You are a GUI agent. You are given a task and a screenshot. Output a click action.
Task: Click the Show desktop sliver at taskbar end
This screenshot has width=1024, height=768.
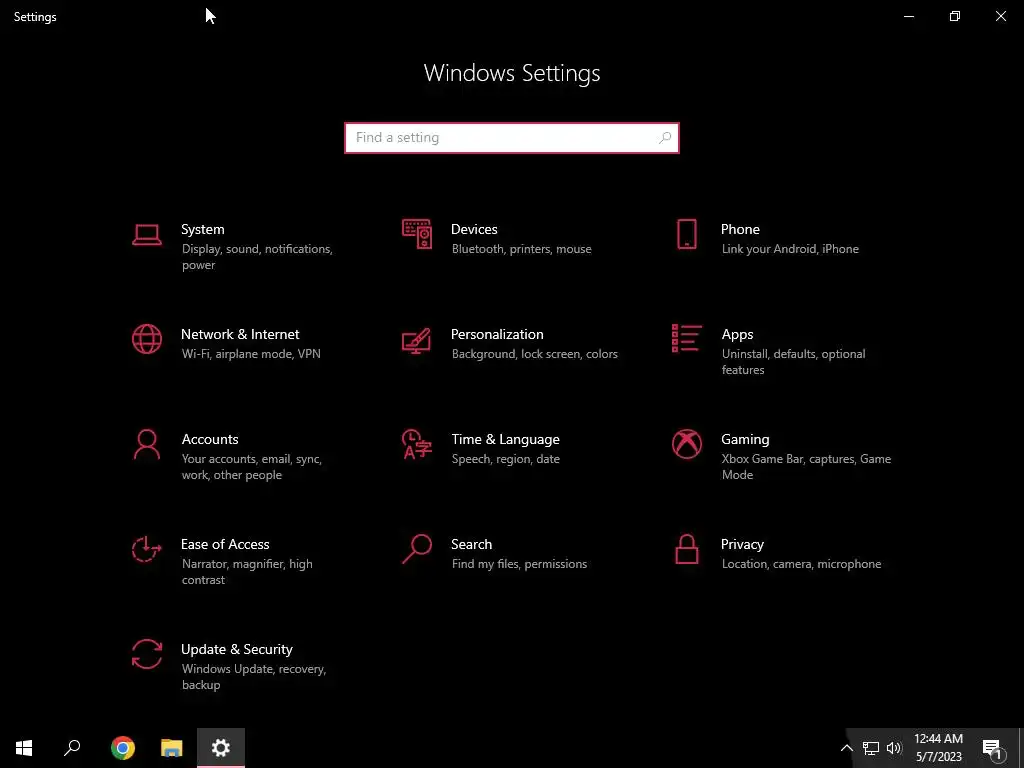tap(1021, 748)
